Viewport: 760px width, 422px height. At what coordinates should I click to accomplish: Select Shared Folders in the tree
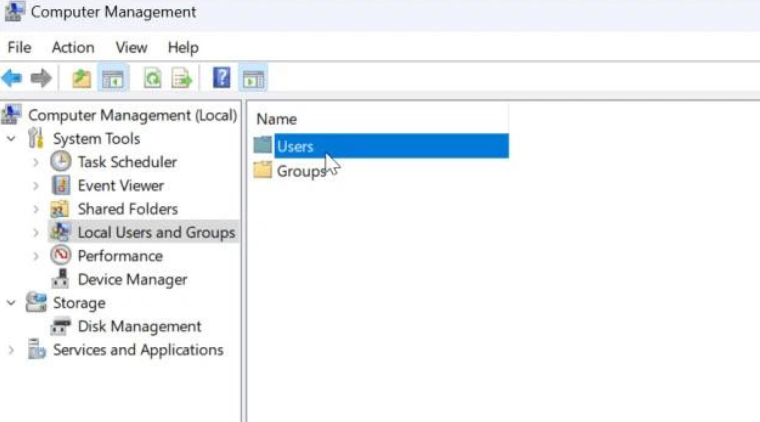[128, 209]
